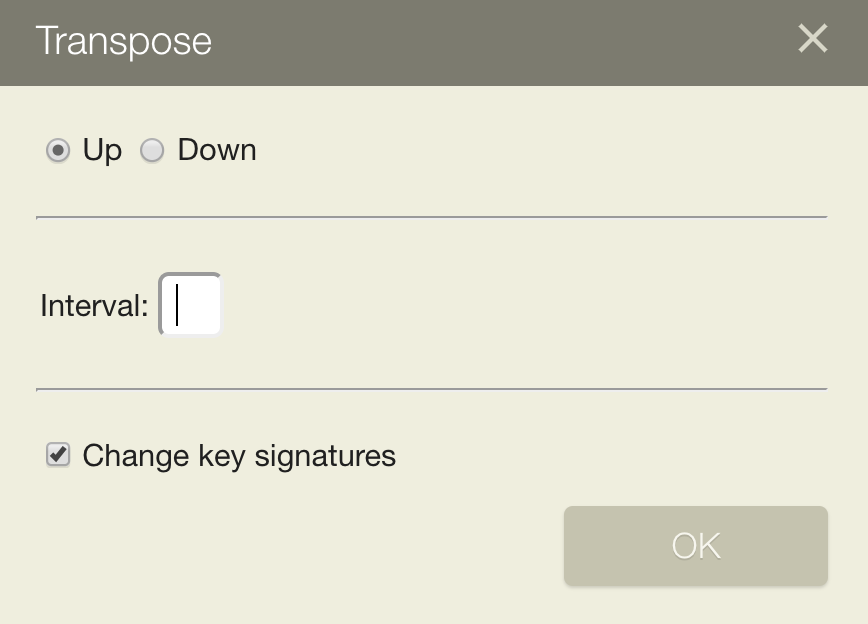Viewport: 868px width, 624px height.
Task: Click into the Interval input field
Action: pyautogui.click(x=190, y=305)
